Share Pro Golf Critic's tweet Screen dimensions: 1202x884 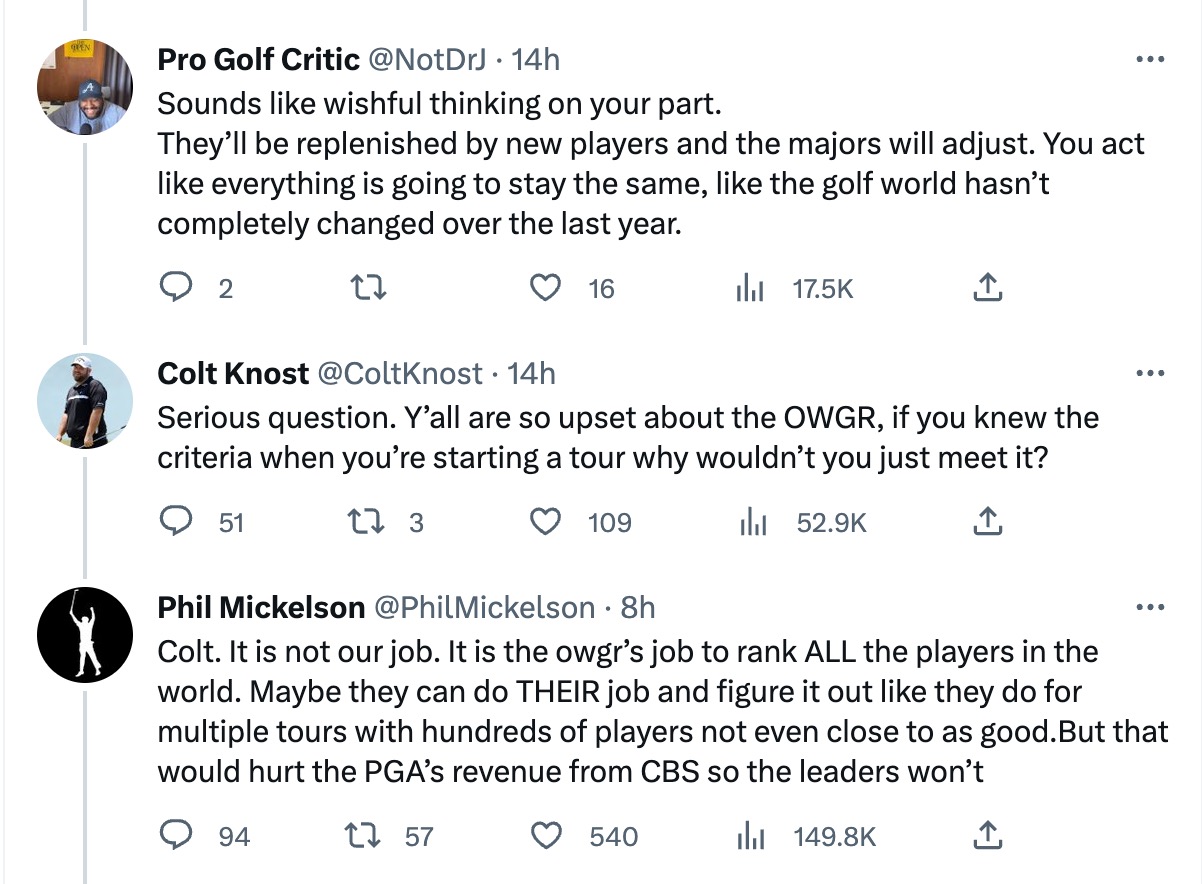click(x=986, y=289)
